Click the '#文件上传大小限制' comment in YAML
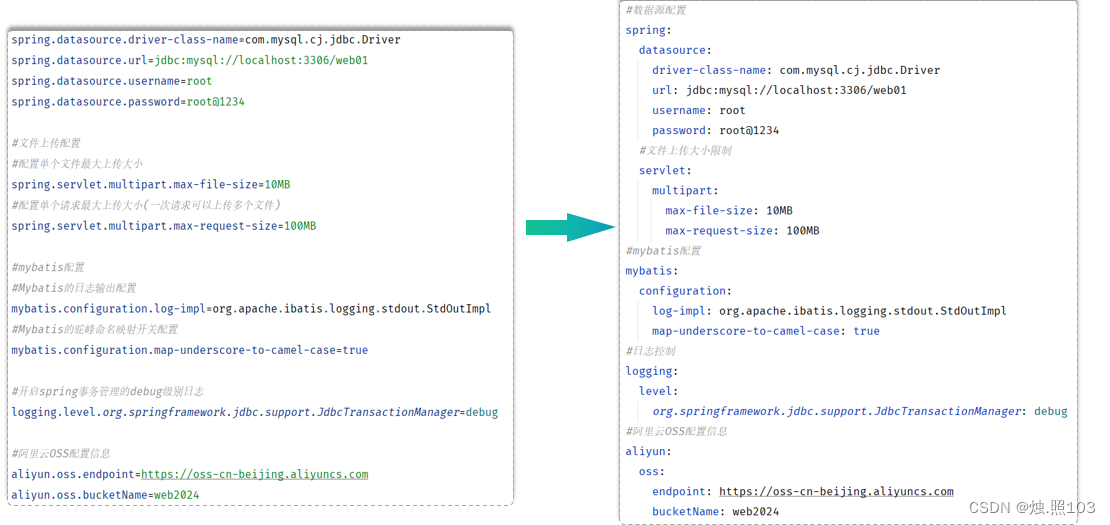Image resolution: width=1110 pixels, height=525 pixels. click(x=685, y=151)
